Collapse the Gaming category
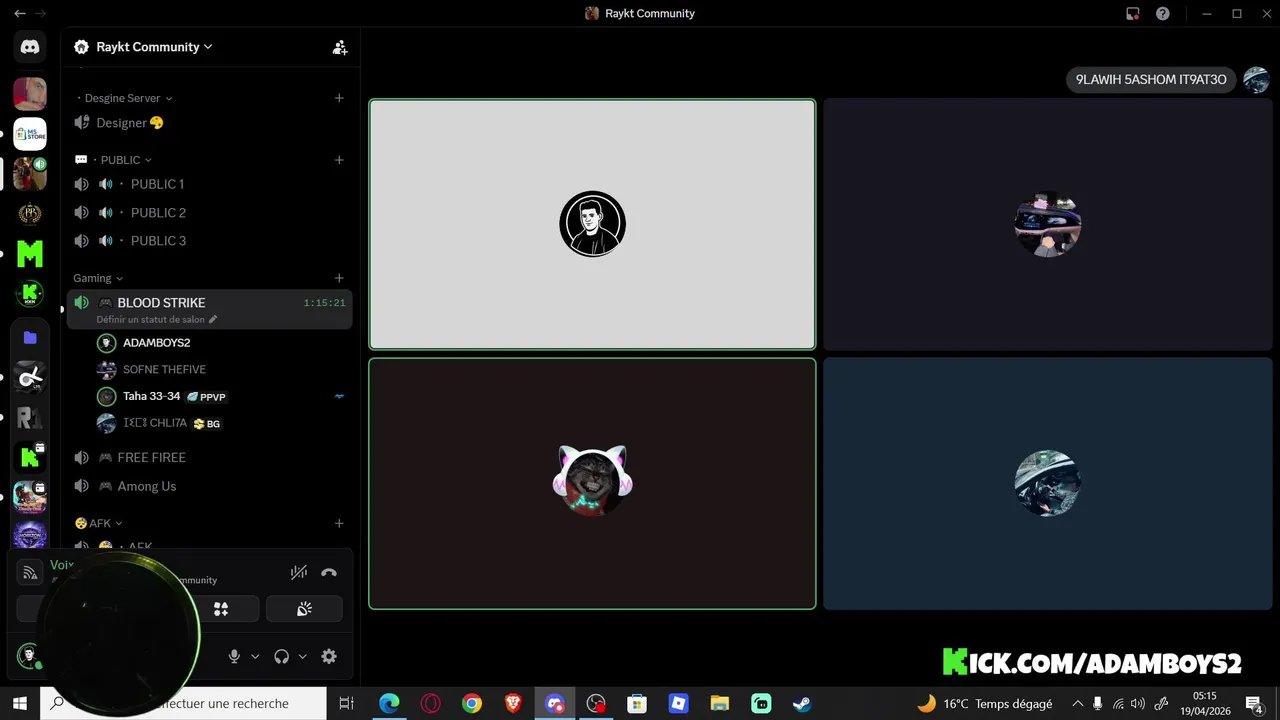 (x=98, y=278)
